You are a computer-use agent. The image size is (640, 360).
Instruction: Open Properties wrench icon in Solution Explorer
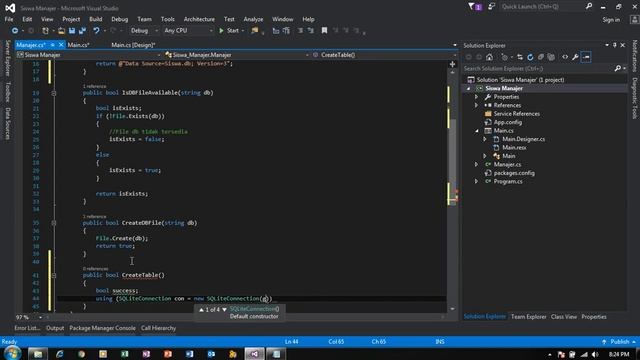point(576,57)
